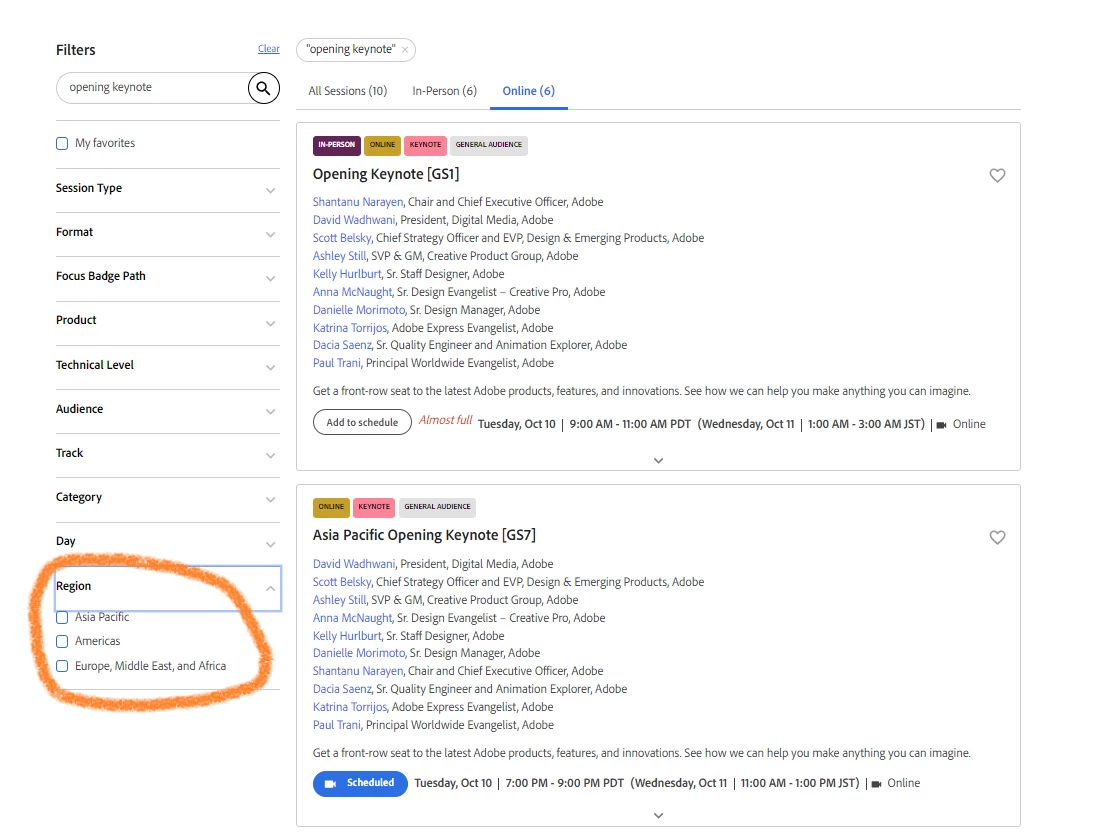1119x835 pixels.
Task: Expand Opening Keynote [GS1] details chevron
Action: [658, 460]
